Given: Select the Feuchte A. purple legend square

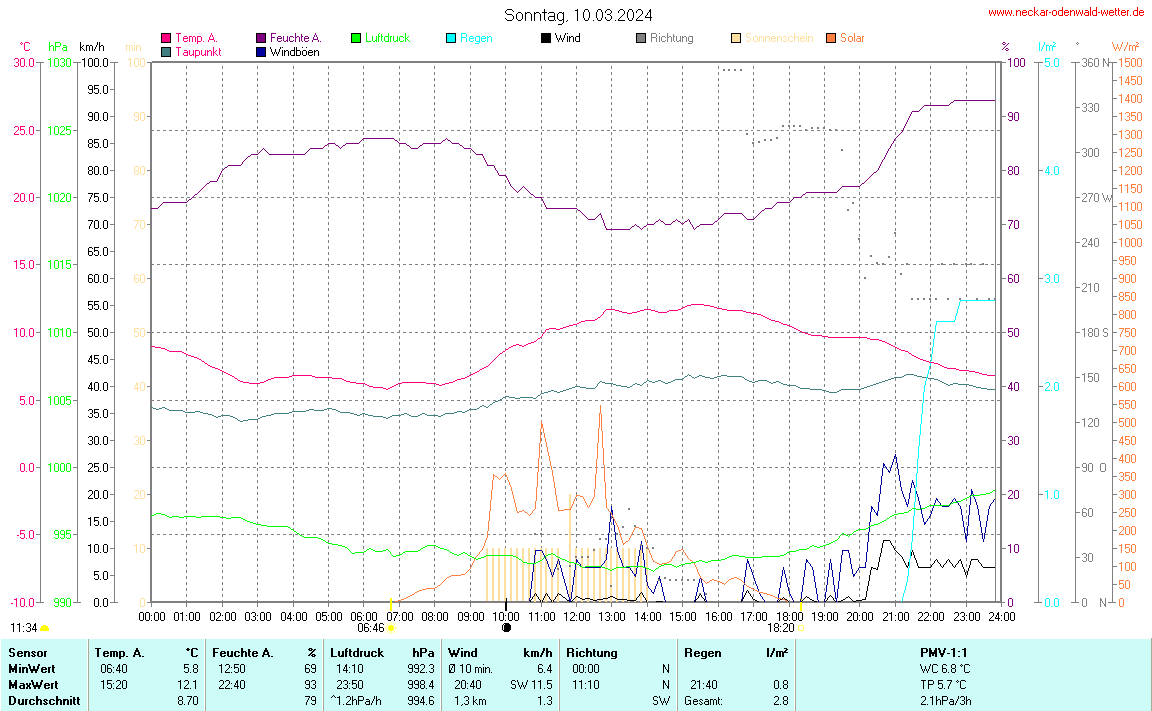Looking at the screenshot, I should coord(262,38).
